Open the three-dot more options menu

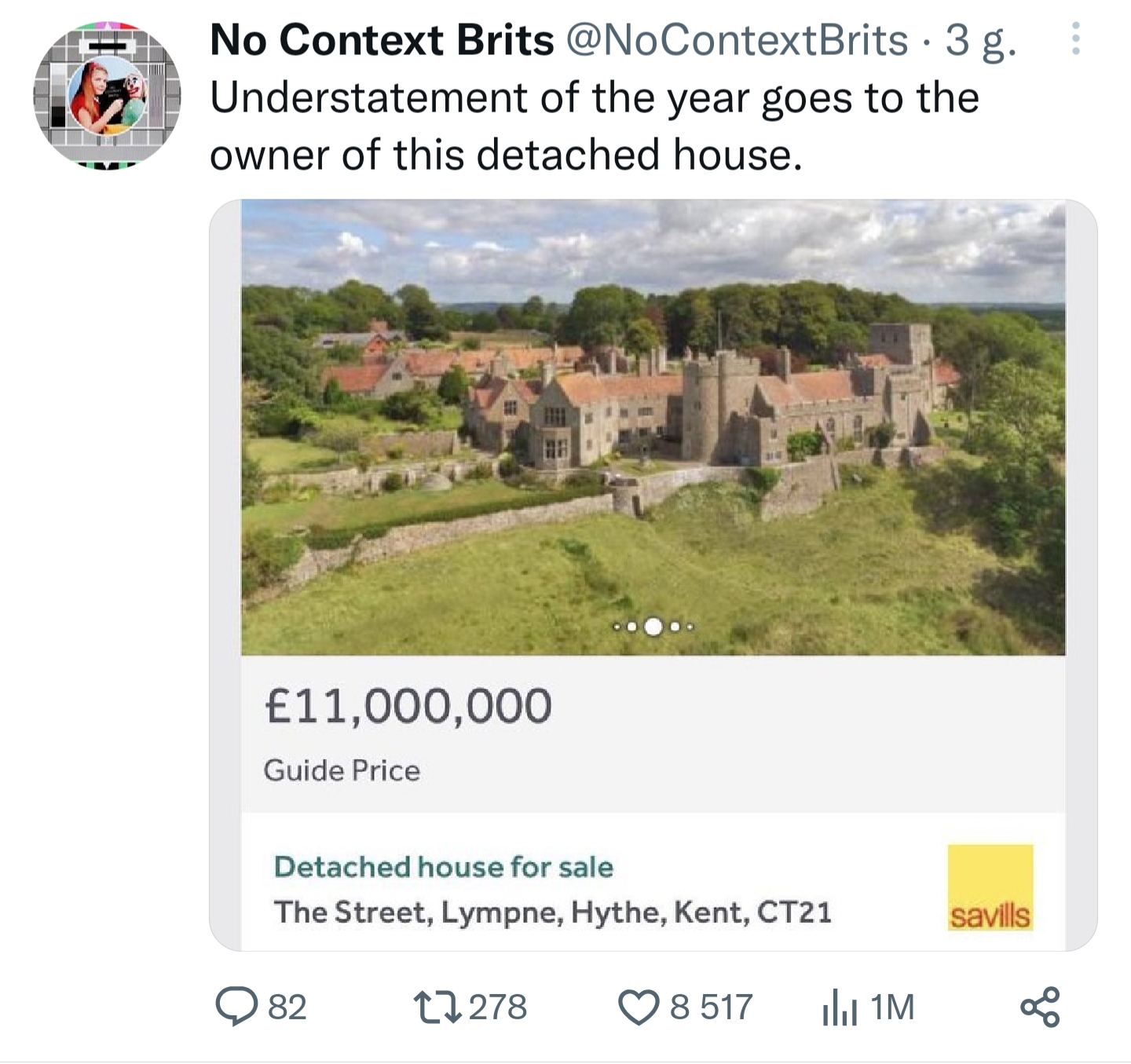(1076, 38)
